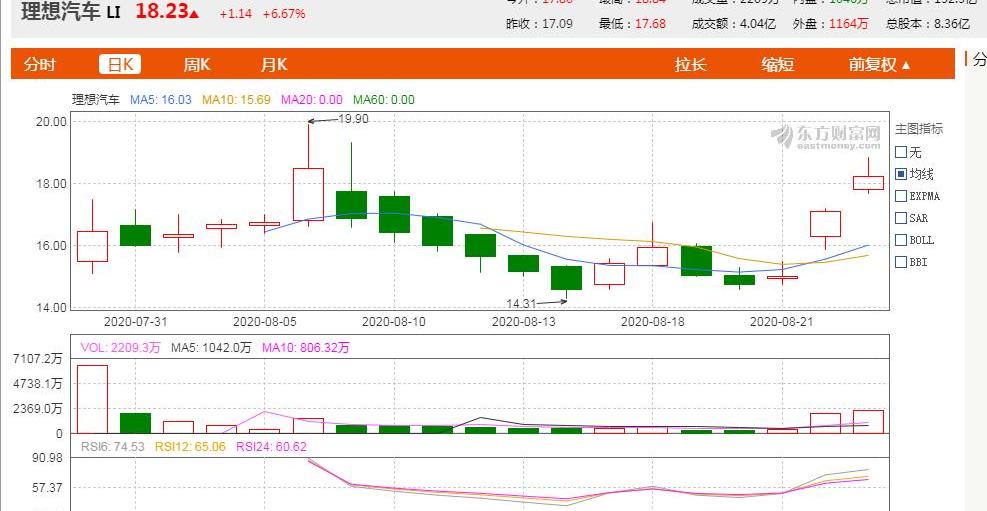The width and height of the screenshot is (987, 511).
Task: Select the 日K daily candlestick tab
Action: [120, 64]
